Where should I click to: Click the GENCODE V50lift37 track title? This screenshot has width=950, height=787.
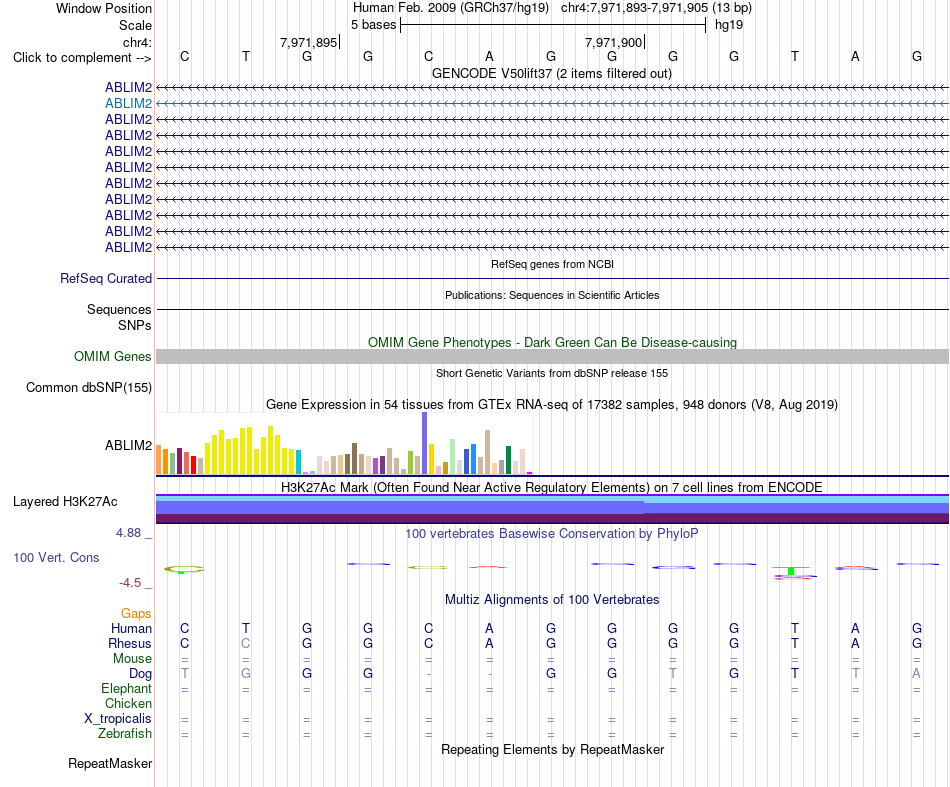point(551,74)
